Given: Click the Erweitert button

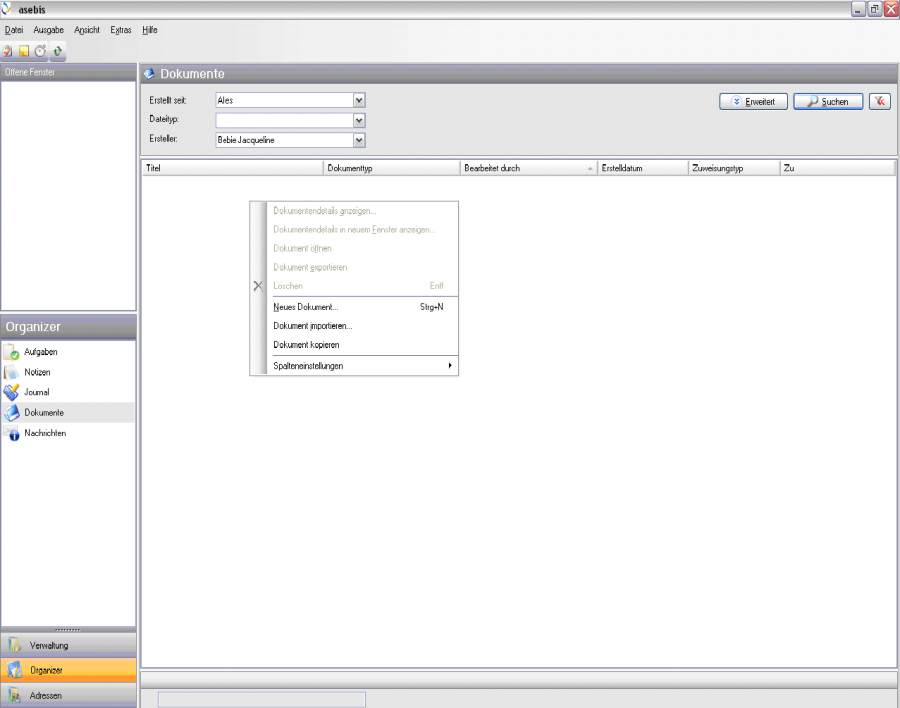Looking at the screenshot, I should pyautogui.click(x=754, y=101).
